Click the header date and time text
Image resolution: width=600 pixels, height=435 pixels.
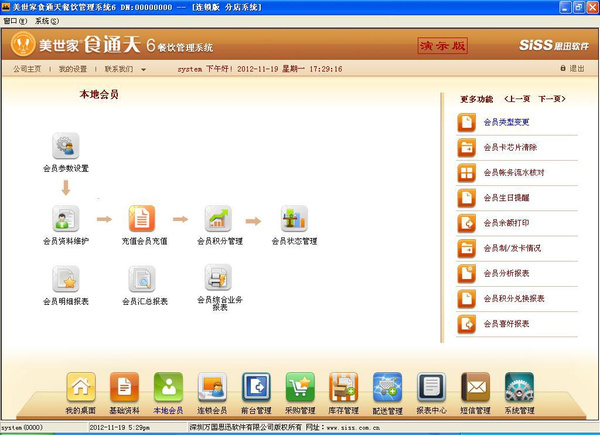[290, 69]
